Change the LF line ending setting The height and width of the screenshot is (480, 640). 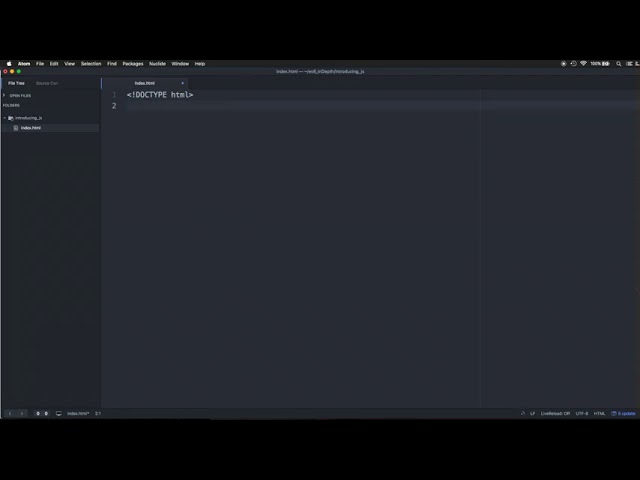[532, 413]
